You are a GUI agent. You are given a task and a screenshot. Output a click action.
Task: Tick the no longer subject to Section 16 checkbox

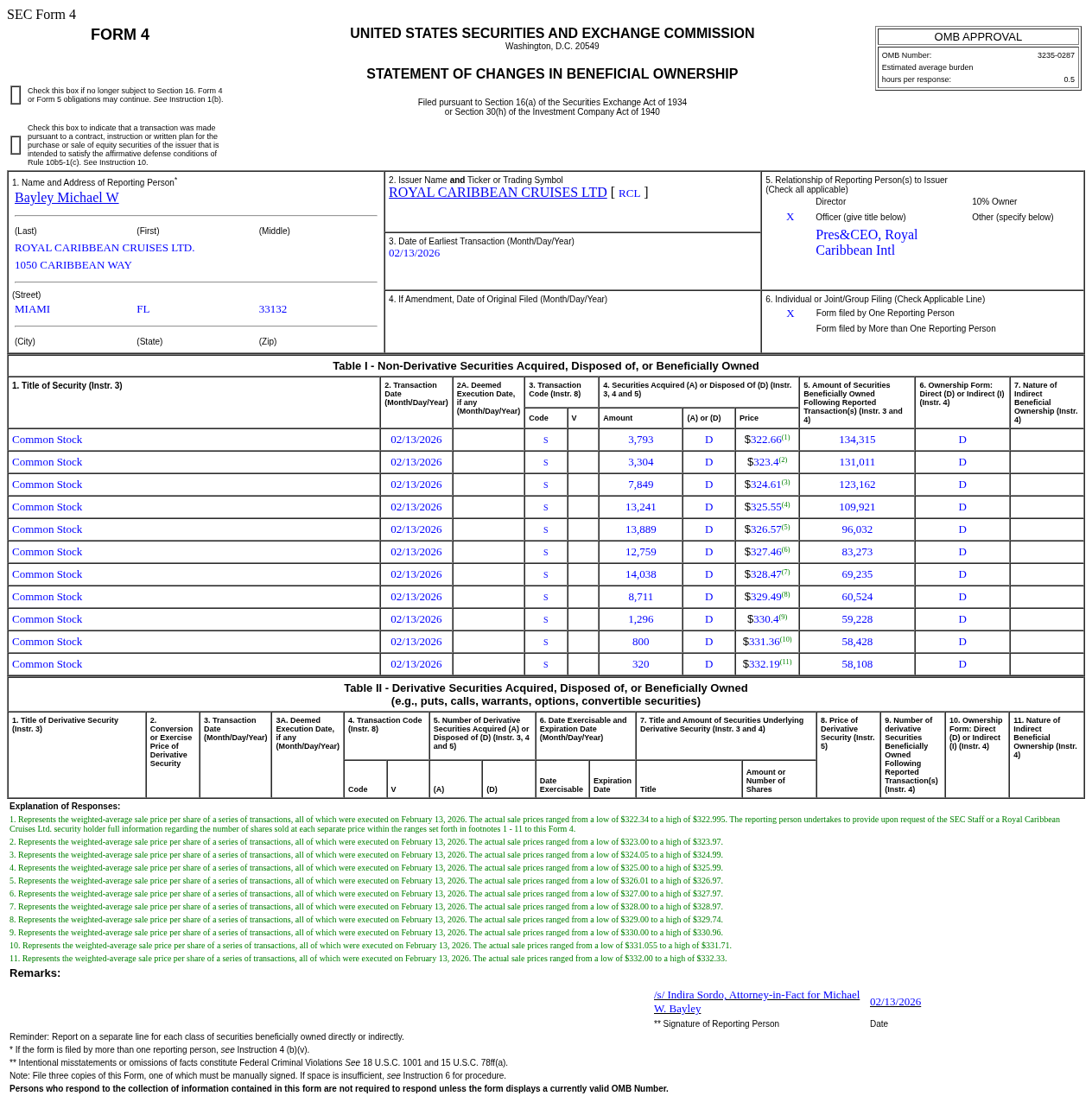tap(16, 95)
